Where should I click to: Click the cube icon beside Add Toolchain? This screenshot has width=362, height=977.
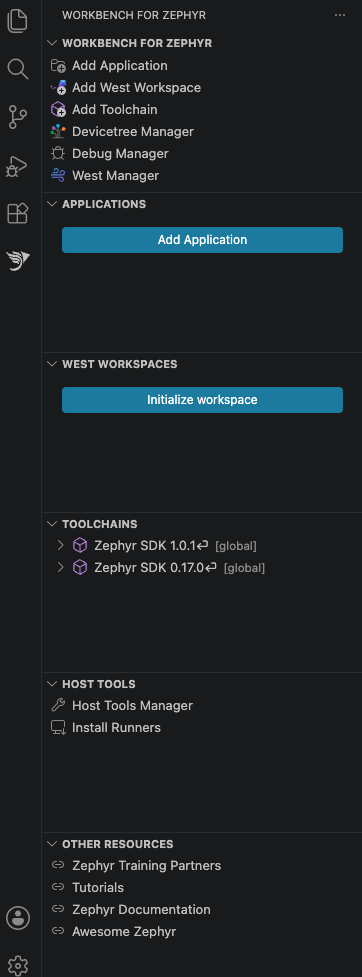59,110
